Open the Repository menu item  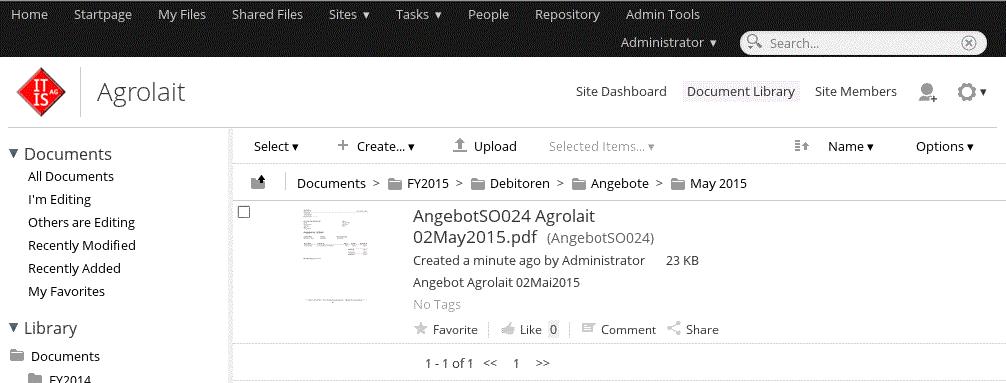pos(567,14)
